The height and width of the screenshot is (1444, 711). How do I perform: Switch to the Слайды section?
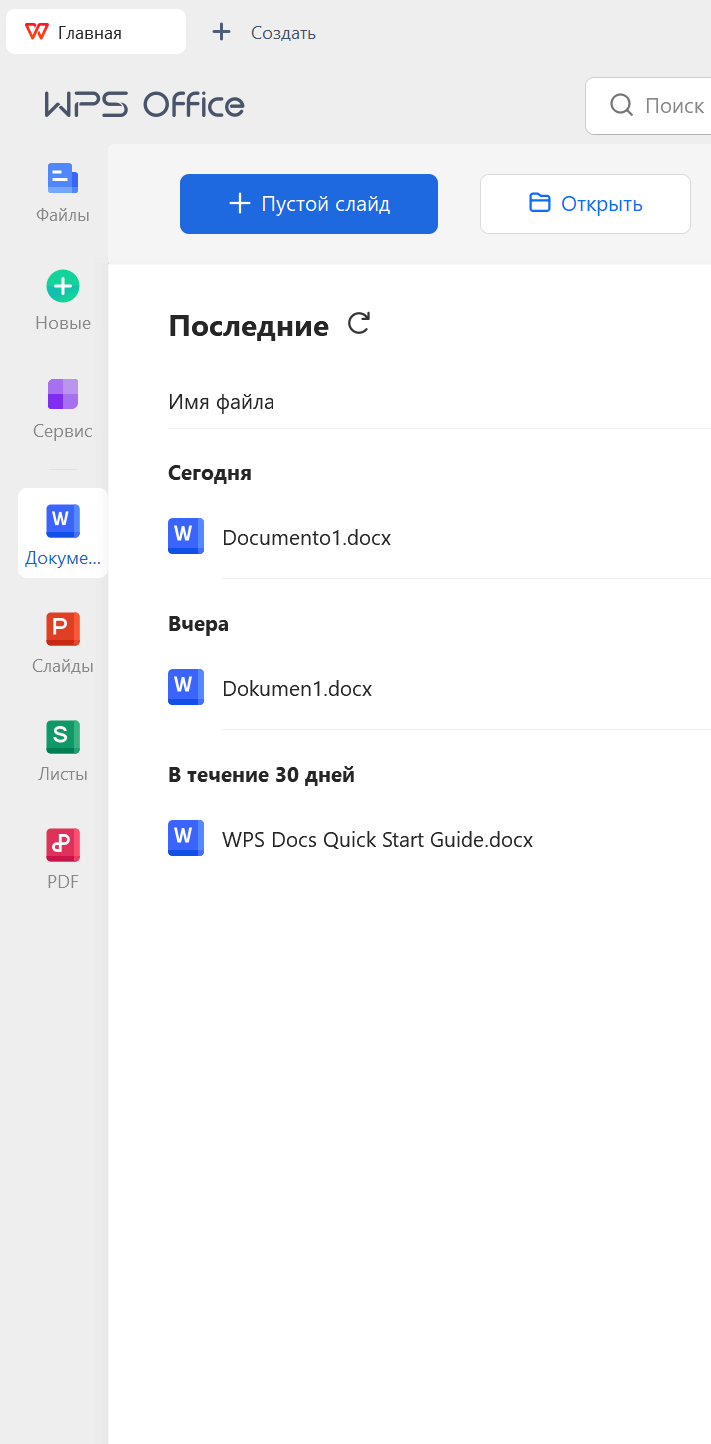click(62, 640)
